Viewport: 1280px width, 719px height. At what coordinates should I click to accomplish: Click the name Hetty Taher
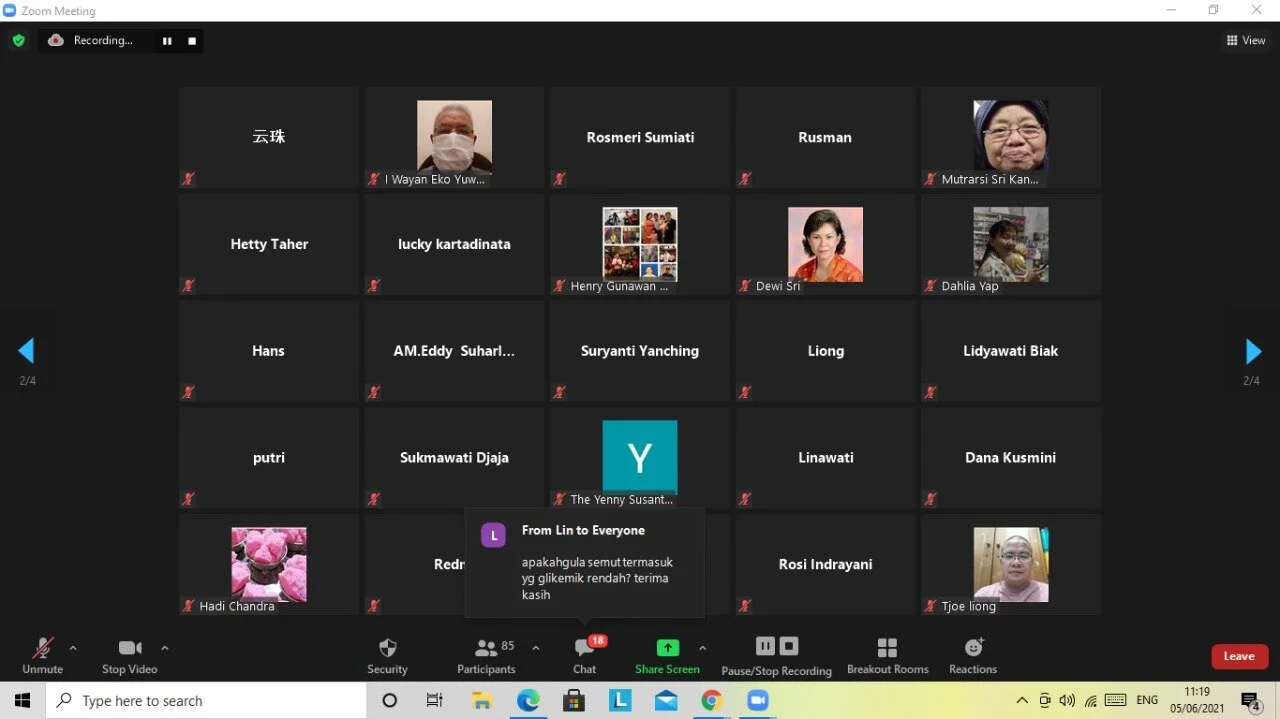tap(269, 244)
